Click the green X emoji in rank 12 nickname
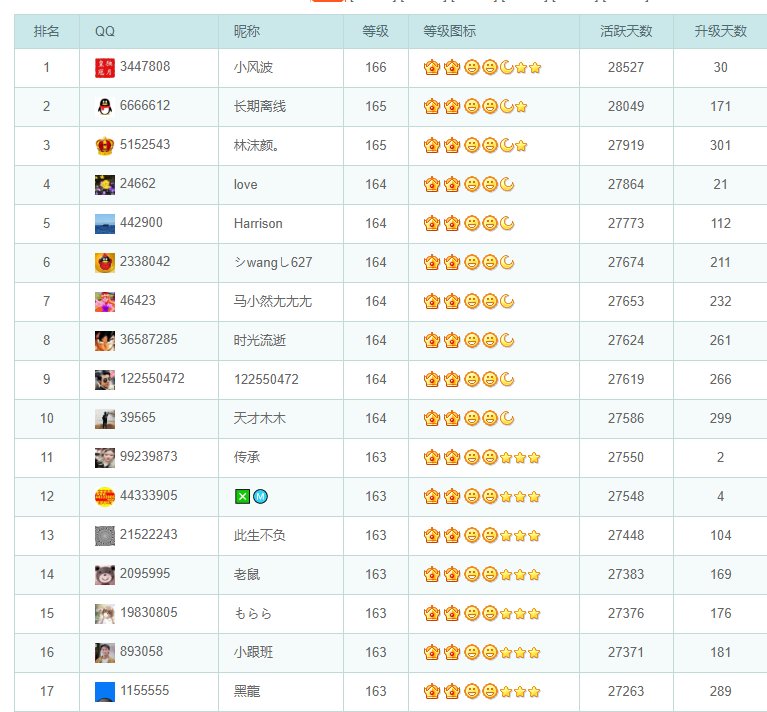Viewport: 767px width, 712px height. (x=242, y=497)
